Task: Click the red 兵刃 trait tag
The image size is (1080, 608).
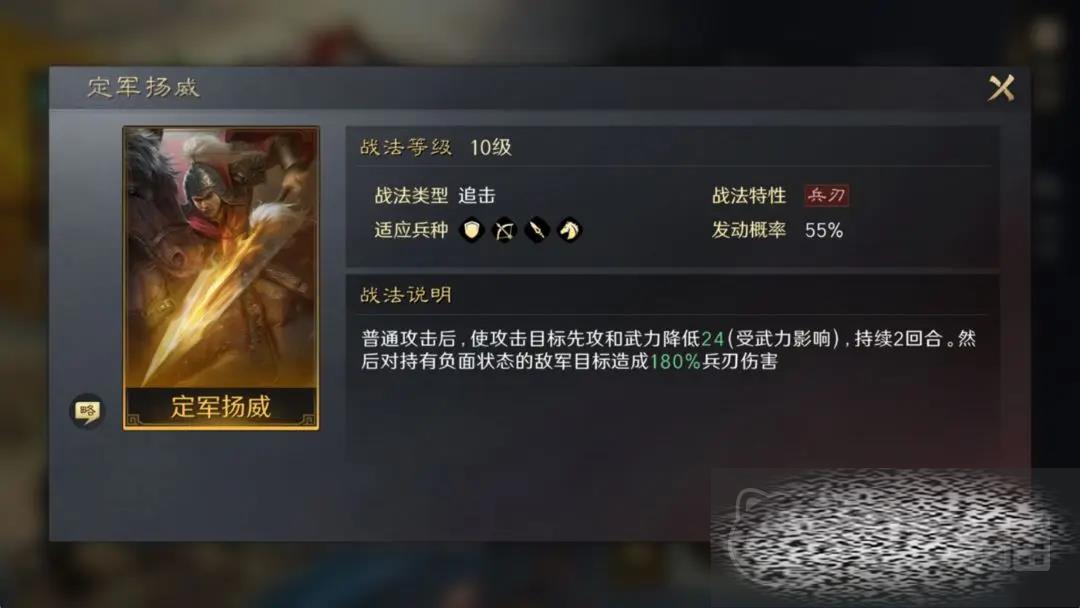Action: pyautogui.click(x=827, y=196)
